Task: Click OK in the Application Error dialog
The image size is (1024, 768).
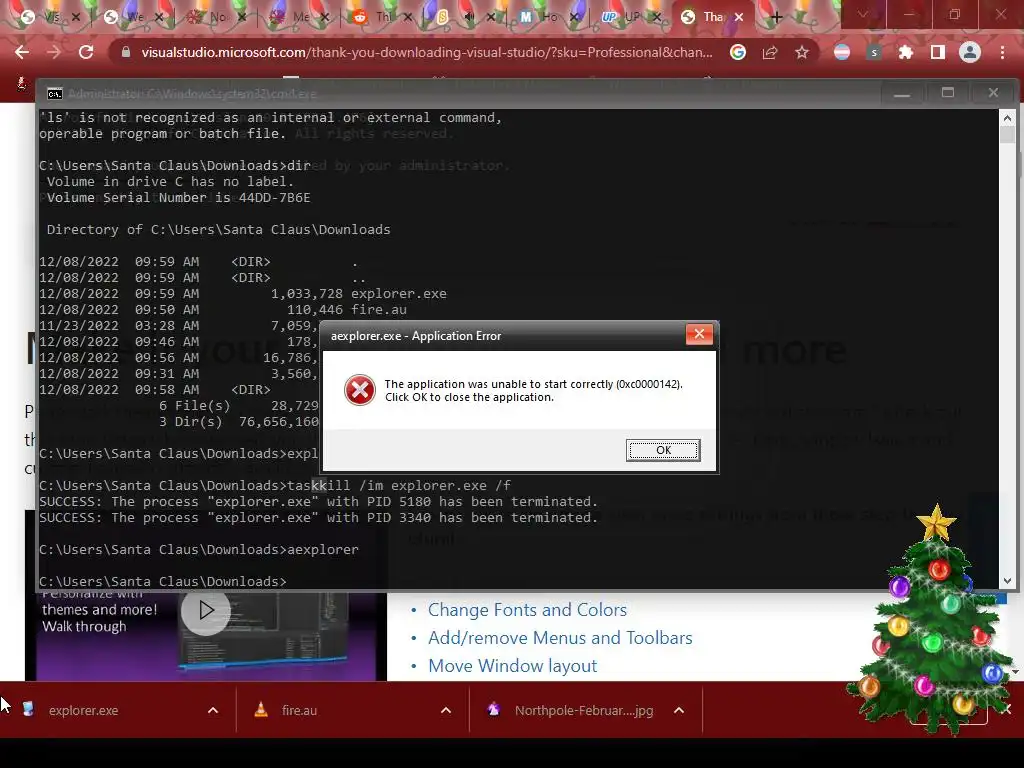Action: (663, 450)
